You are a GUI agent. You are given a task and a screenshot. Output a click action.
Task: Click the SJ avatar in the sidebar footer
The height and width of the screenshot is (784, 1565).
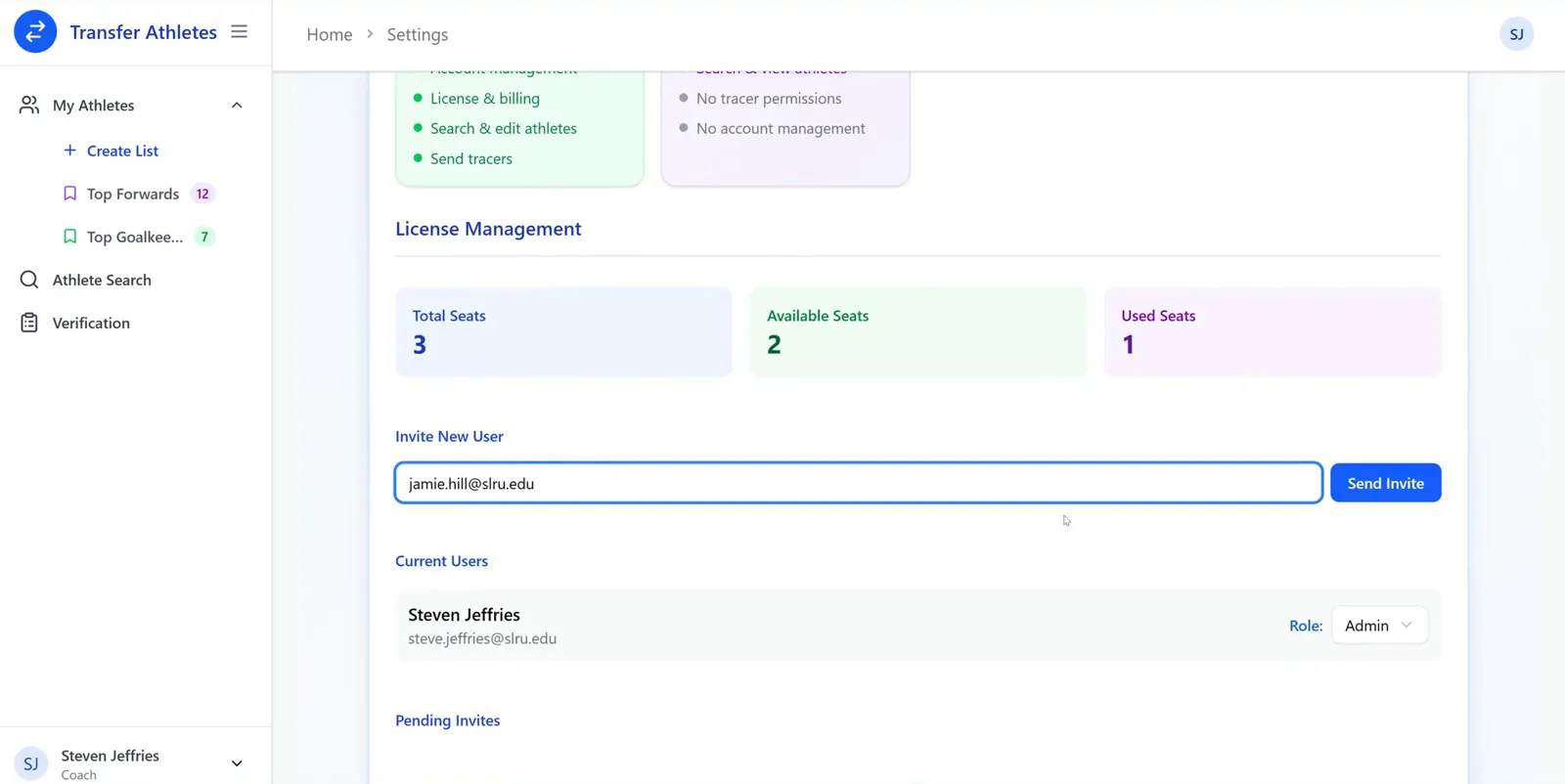pos(30,763)
